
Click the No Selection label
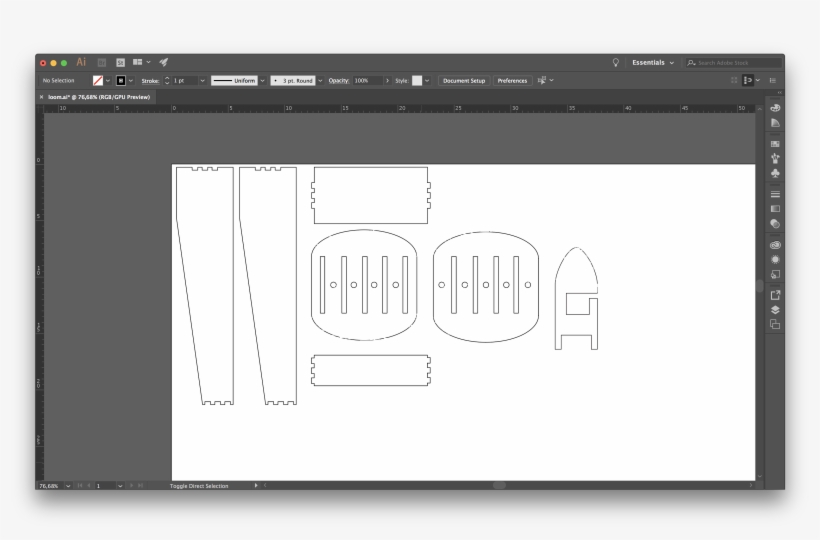pos(59,81)
